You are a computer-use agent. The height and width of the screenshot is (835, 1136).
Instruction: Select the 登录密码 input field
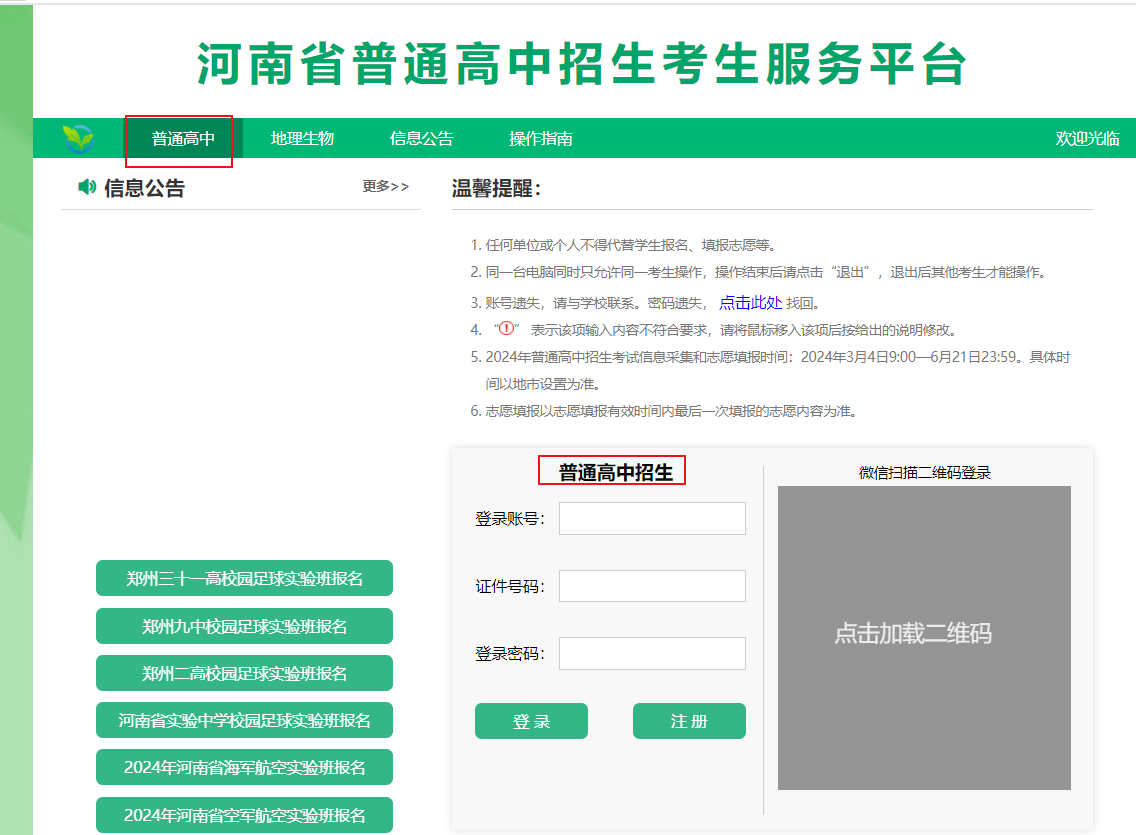652,653
